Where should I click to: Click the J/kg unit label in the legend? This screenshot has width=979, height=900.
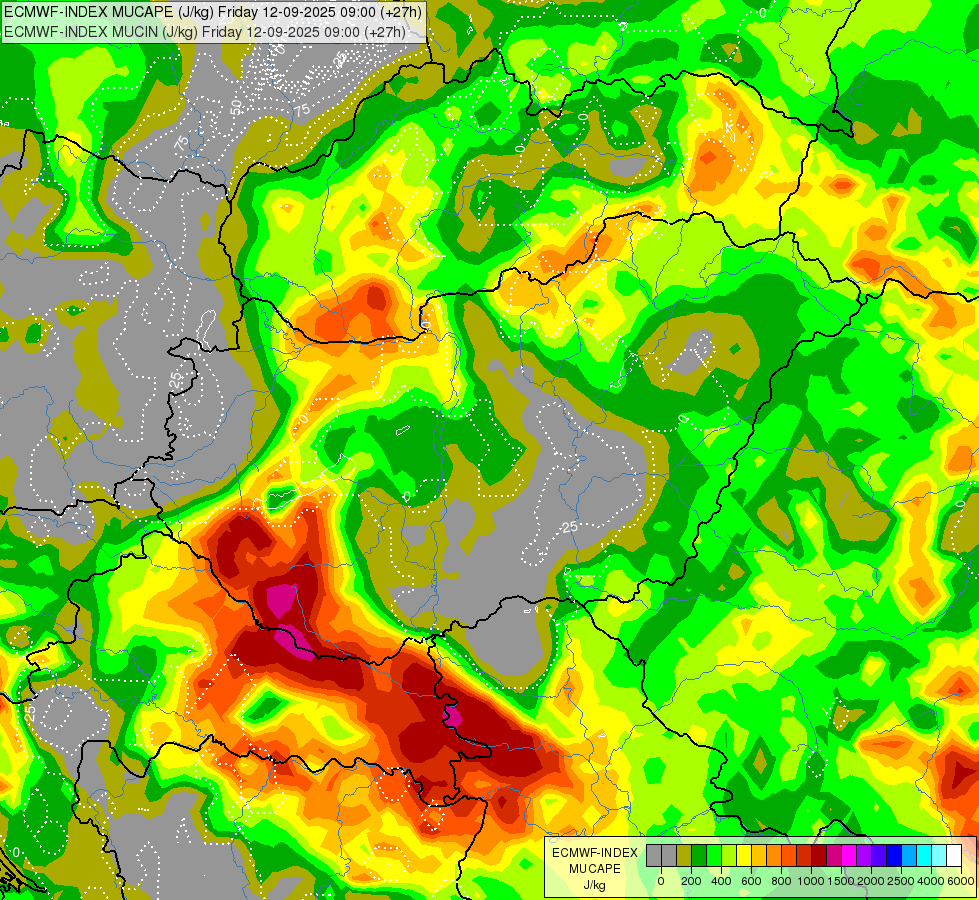(594, 885)
